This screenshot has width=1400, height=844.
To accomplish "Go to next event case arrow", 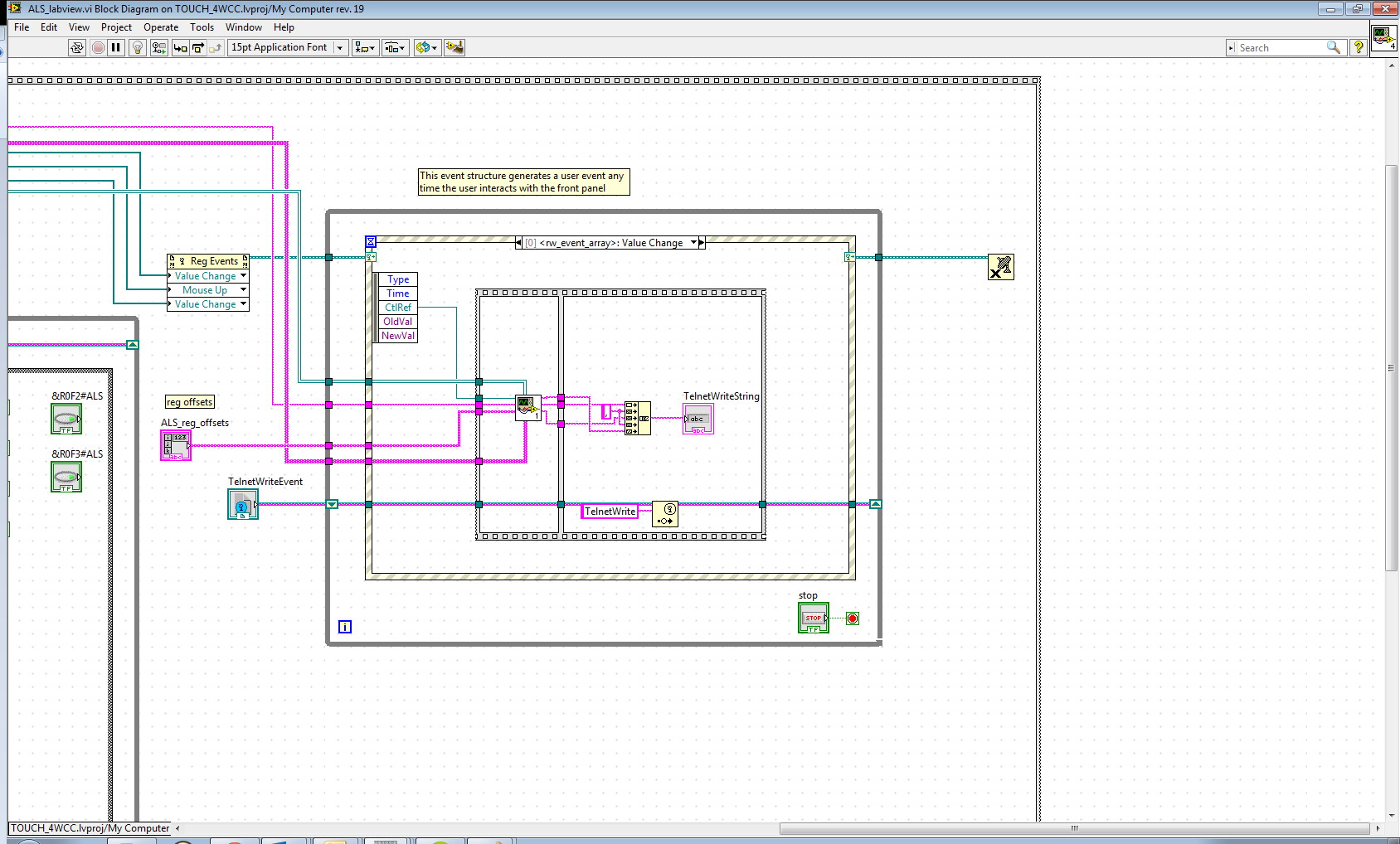I will pos(702,243).
